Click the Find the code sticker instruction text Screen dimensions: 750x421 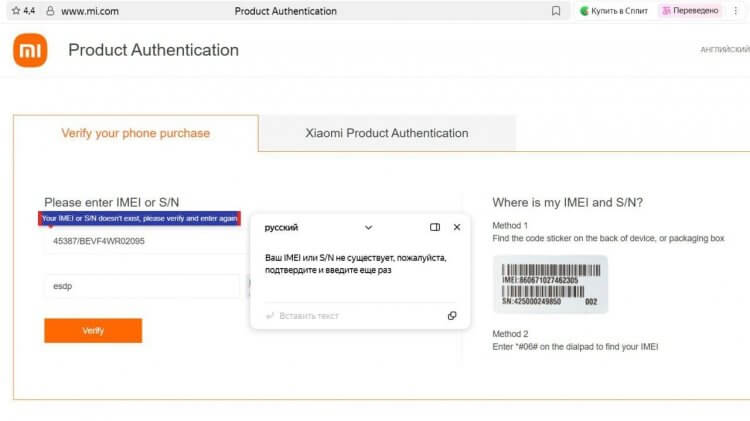[608, 238]
